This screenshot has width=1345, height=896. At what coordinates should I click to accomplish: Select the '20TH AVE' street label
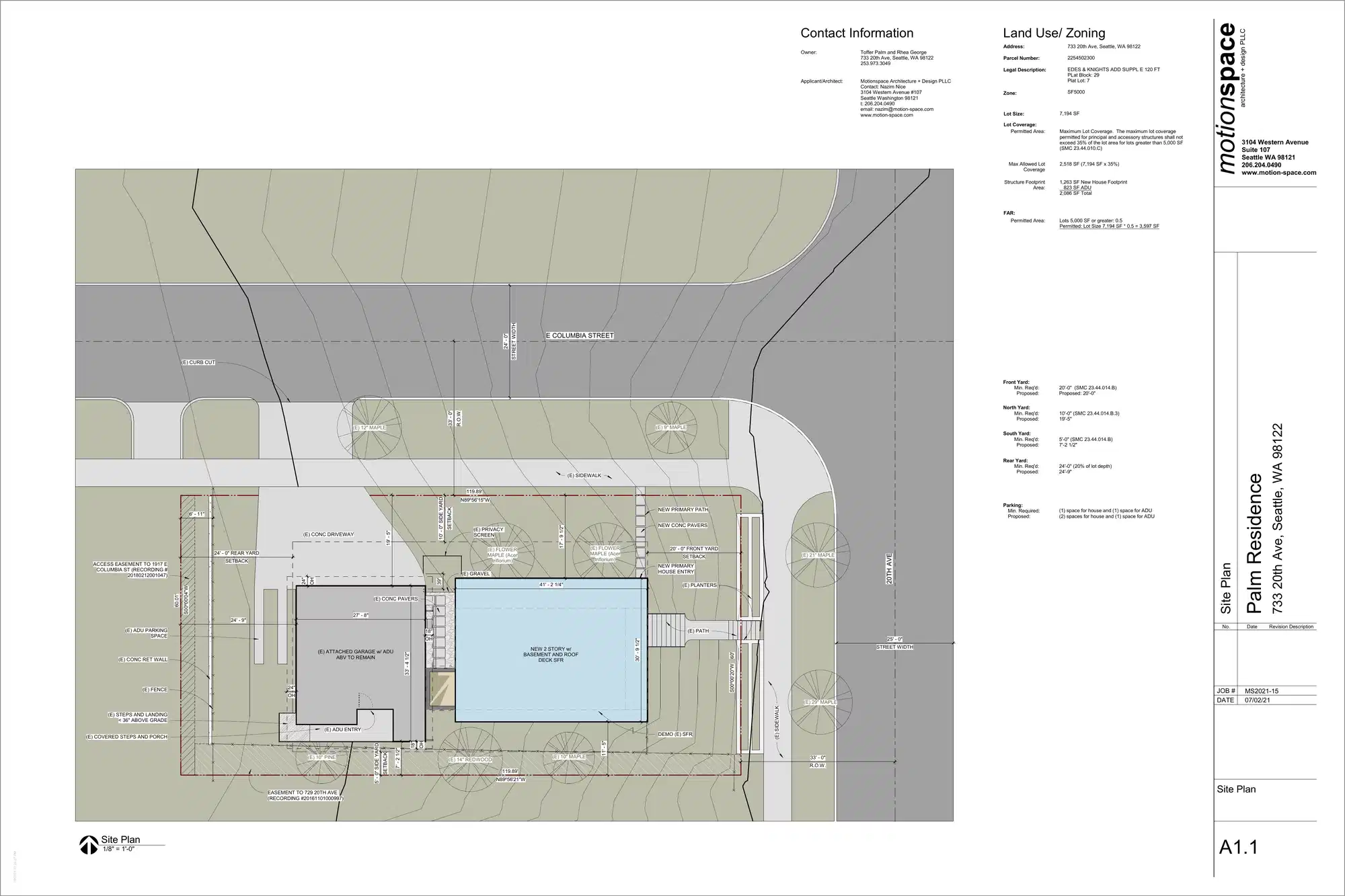[888, 569]
